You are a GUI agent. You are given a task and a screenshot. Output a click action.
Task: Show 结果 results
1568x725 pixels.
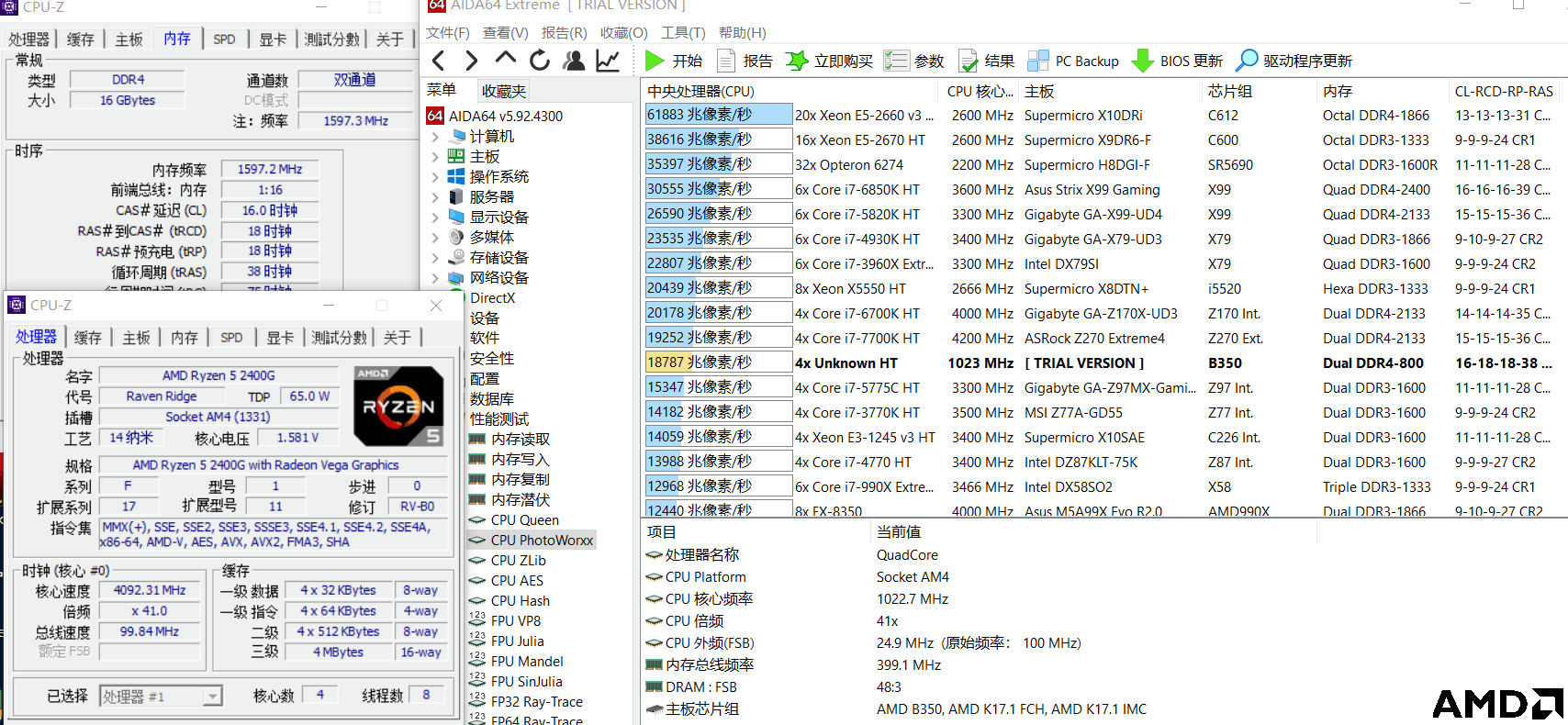point(986,61)
